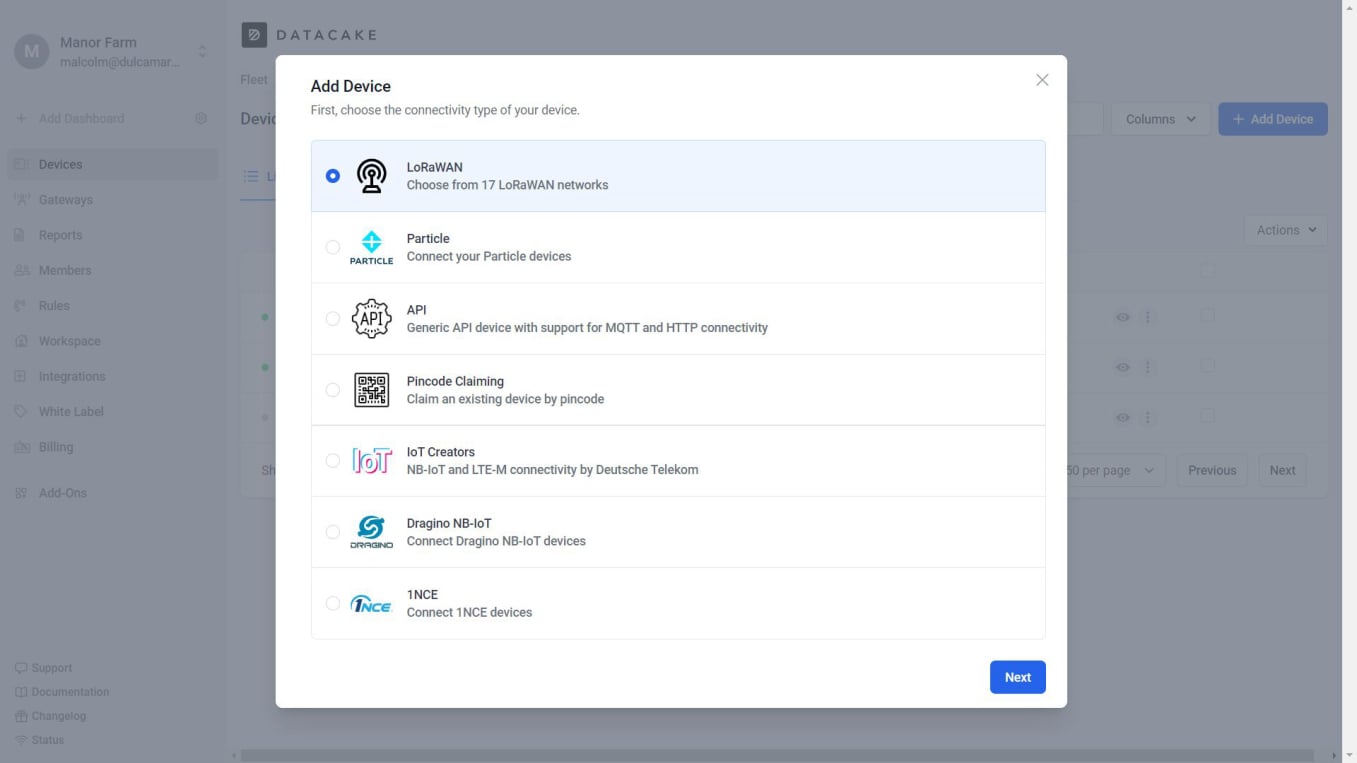Click the 1NCE logo icon
The image size is (1357, 763).
[371, 604]
